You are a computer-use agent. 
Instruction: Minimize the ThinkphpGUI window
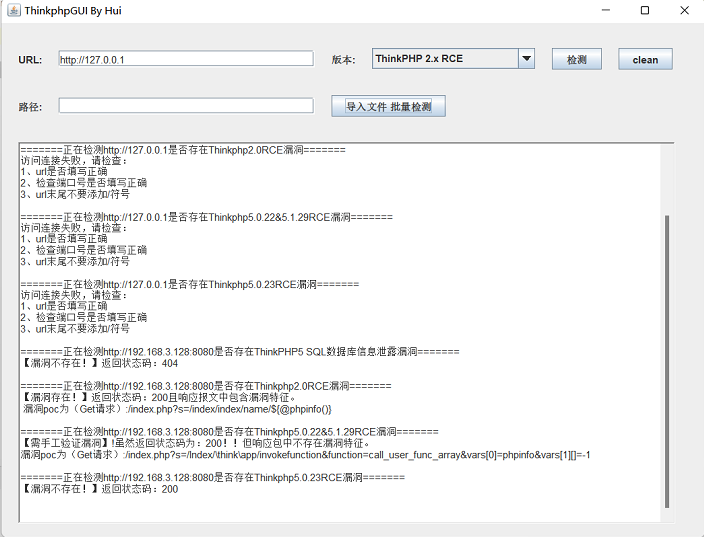(606, 10)
